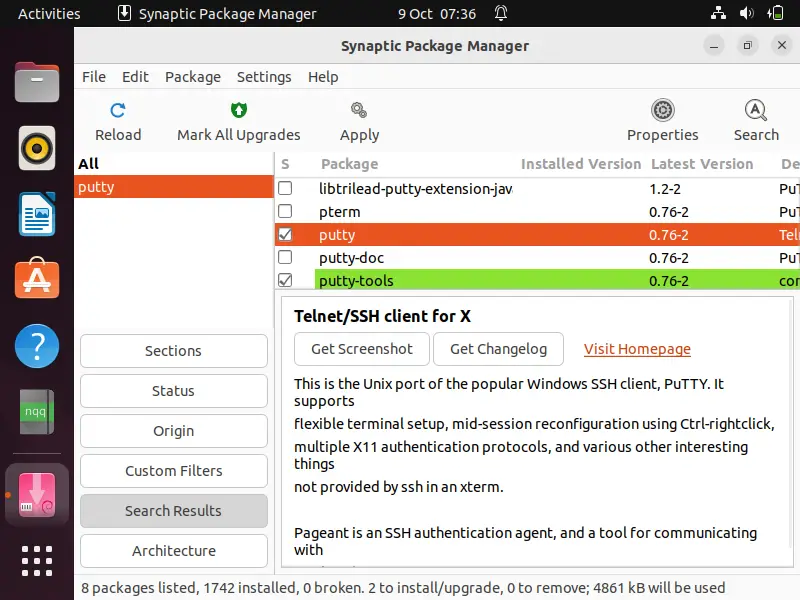Mark the pterm package checkbox
The height and width of the screenshot is (600, 800).
285,211
